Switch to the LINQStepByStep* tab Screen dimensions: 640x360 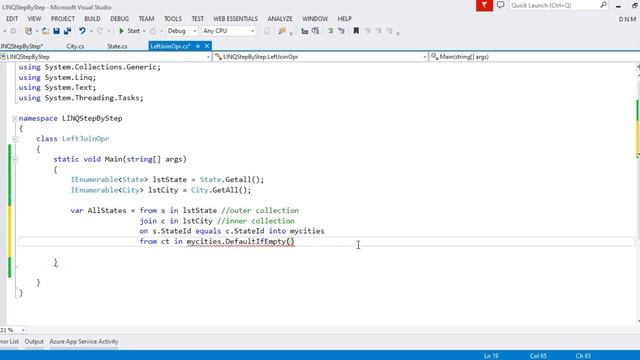[x=22, y=46]
